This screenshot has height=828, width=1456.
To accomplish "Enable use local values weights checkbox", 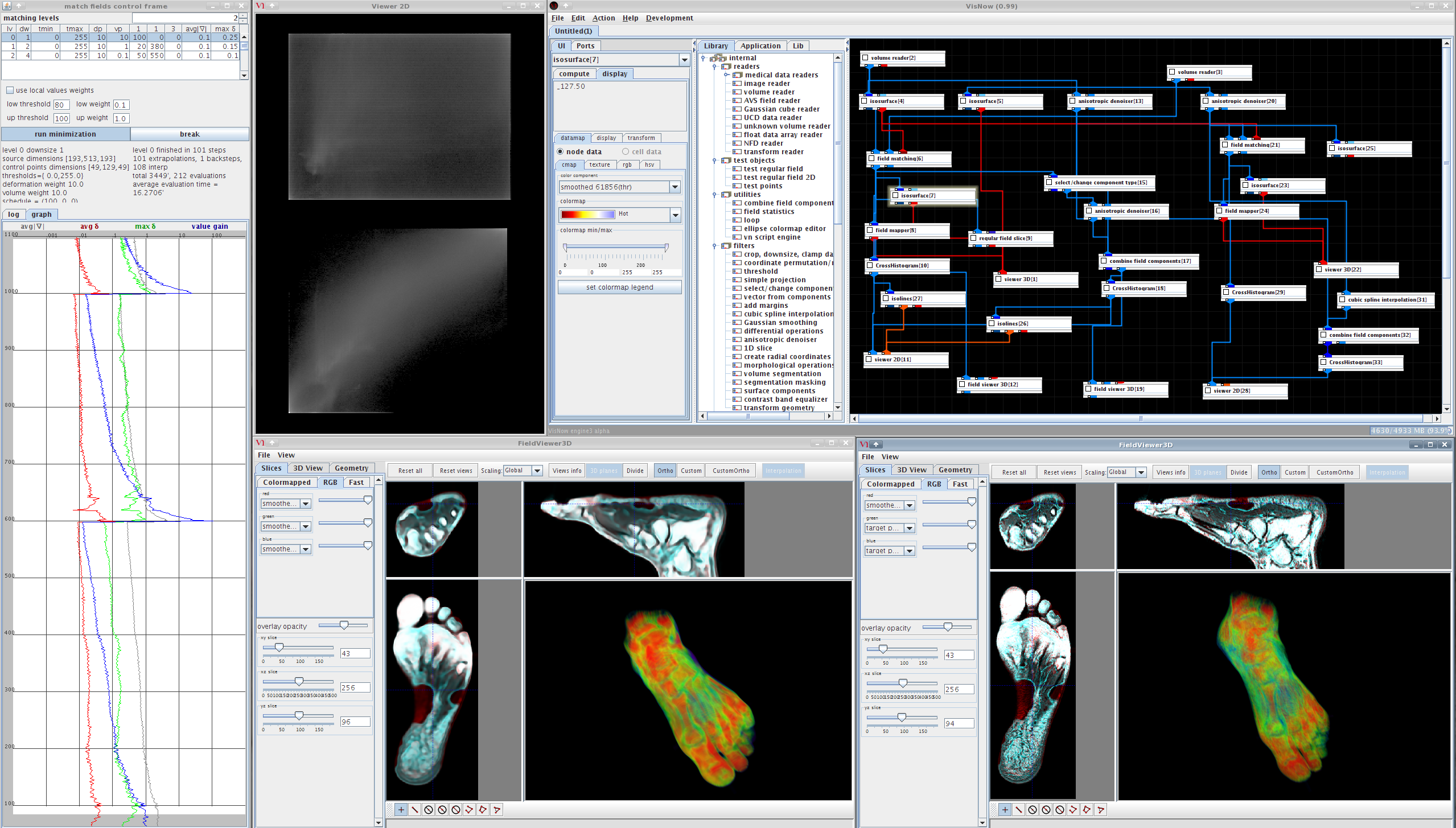I will tap(10, 90).
